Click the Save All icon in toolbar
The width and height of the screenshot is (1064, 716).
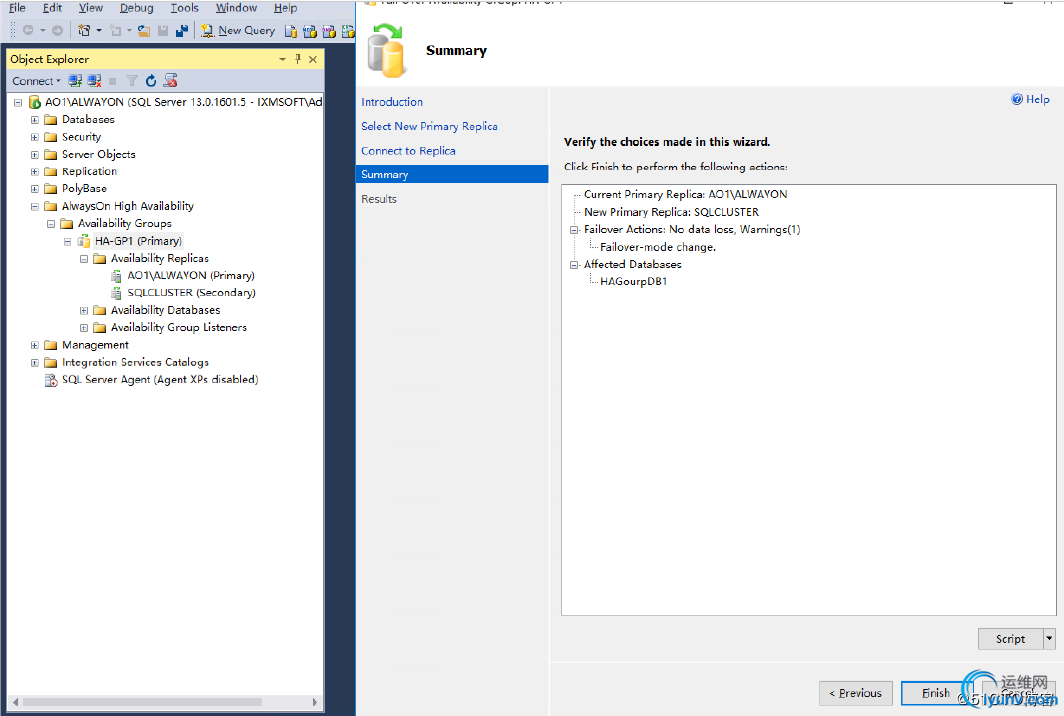pos(182,31)
